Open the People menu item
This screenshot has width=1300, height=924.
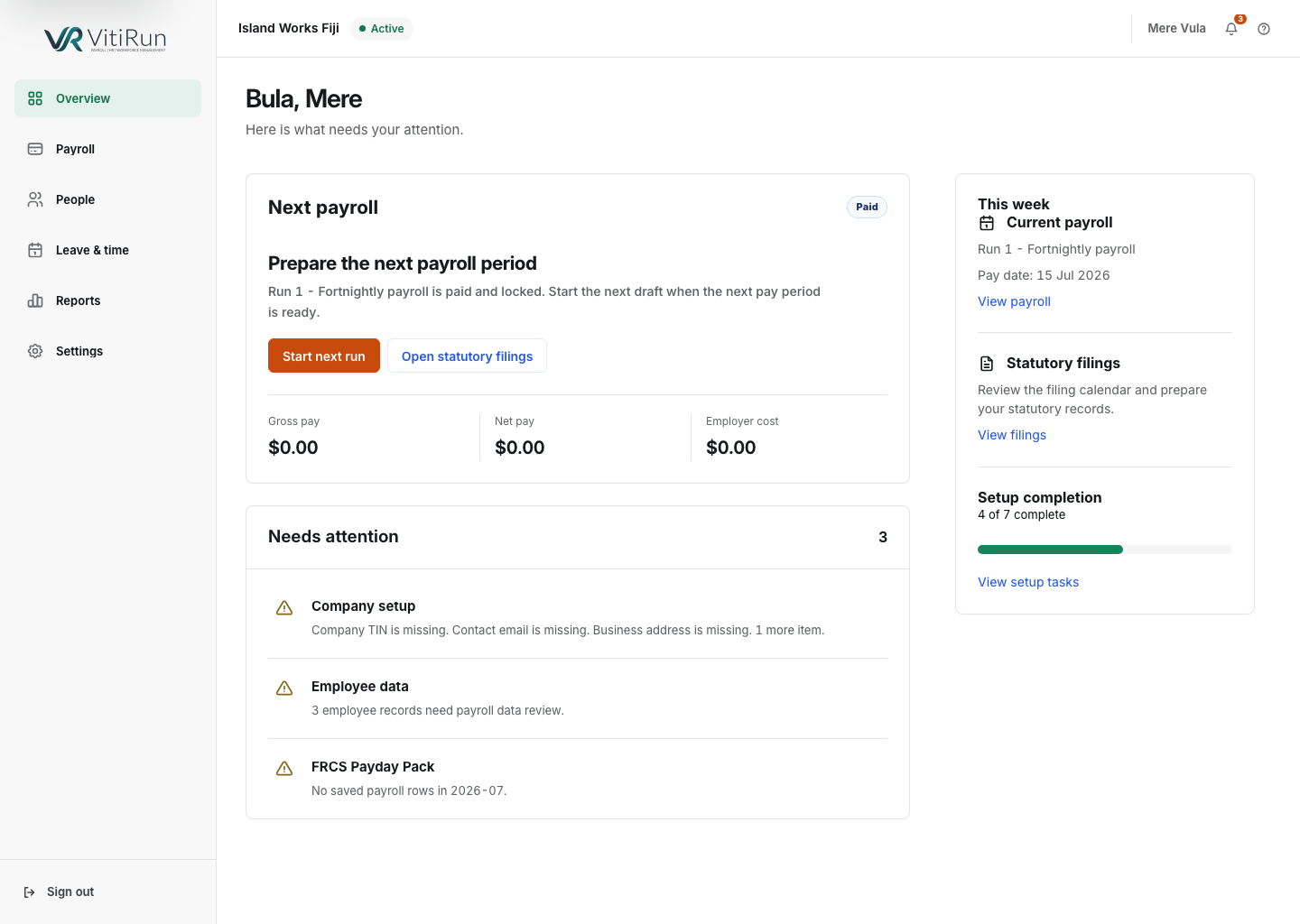point(107,199)
